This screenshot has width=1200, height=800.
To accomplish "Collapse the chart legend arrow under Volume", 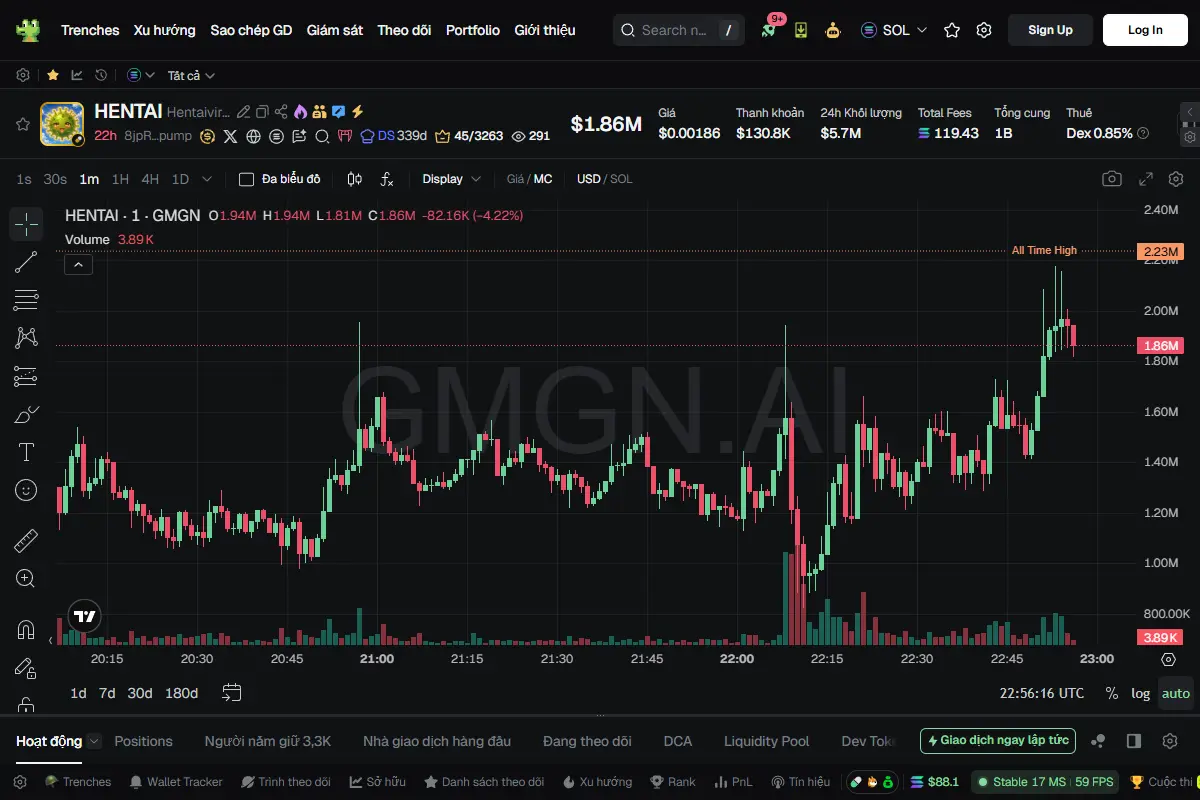I will pyautogui.click(x=78, y=264).
